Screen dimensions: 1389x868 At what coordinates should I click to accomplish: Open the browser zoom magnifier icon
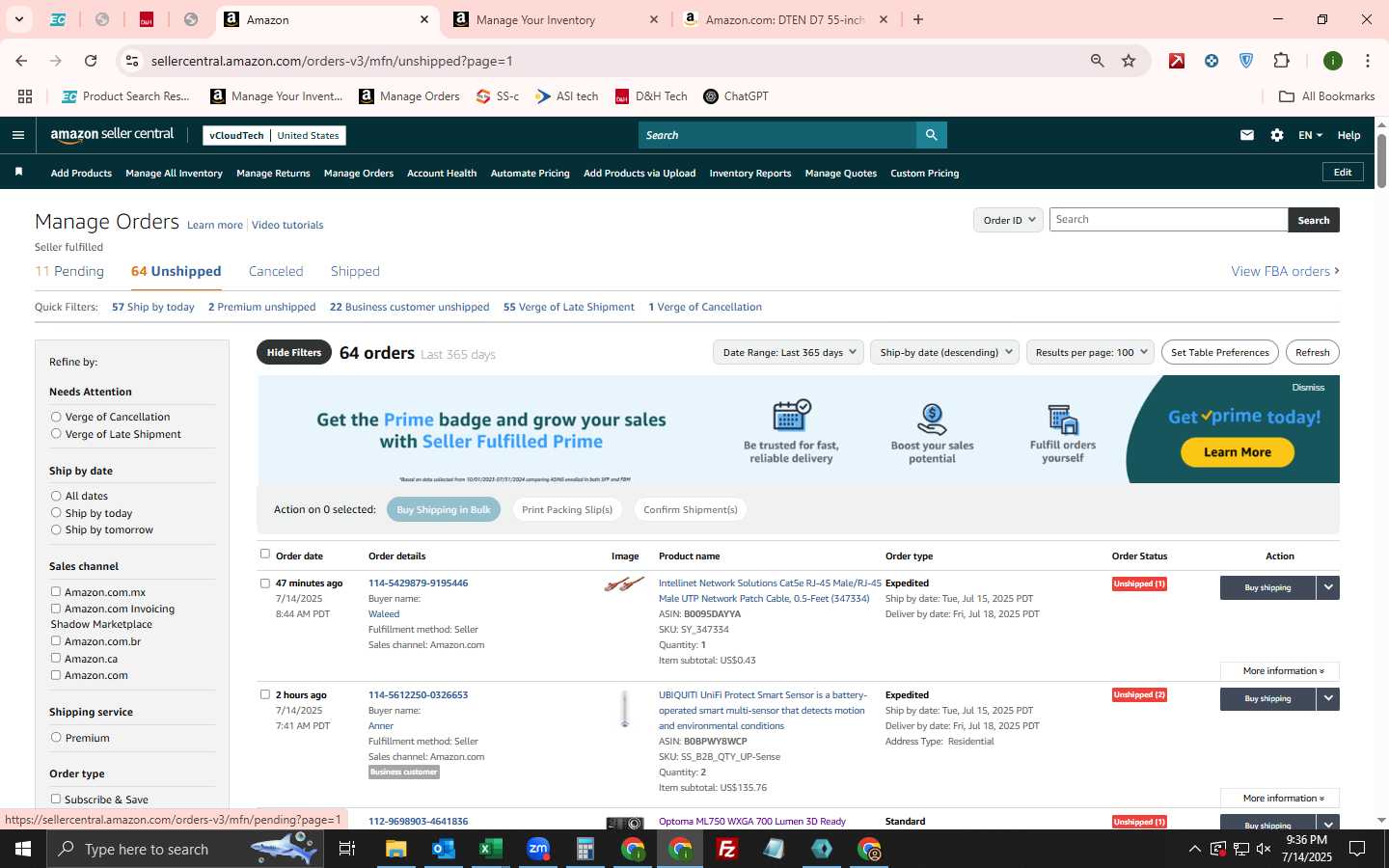pos(1098,61)
